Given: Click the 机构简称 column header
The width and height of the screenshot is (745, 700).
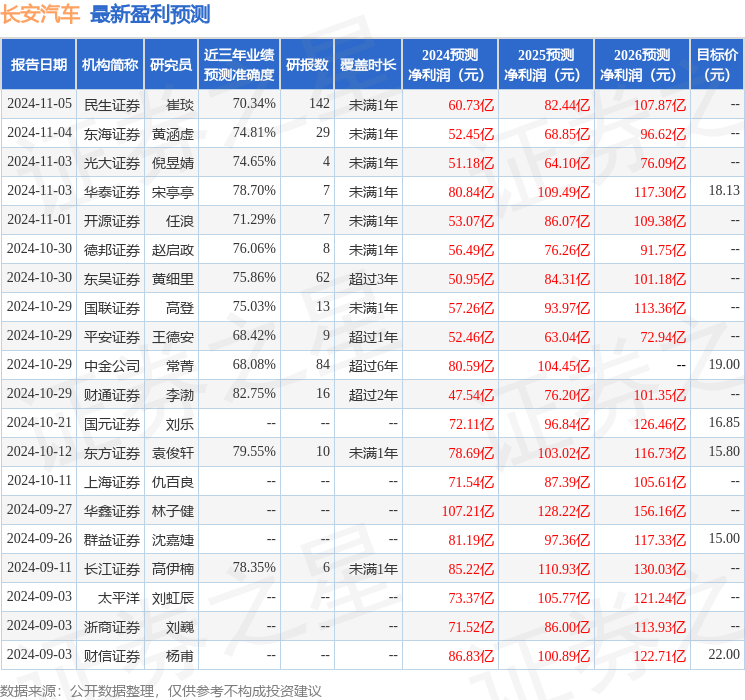Looking at the screenshot, I should tap(110, 65).
